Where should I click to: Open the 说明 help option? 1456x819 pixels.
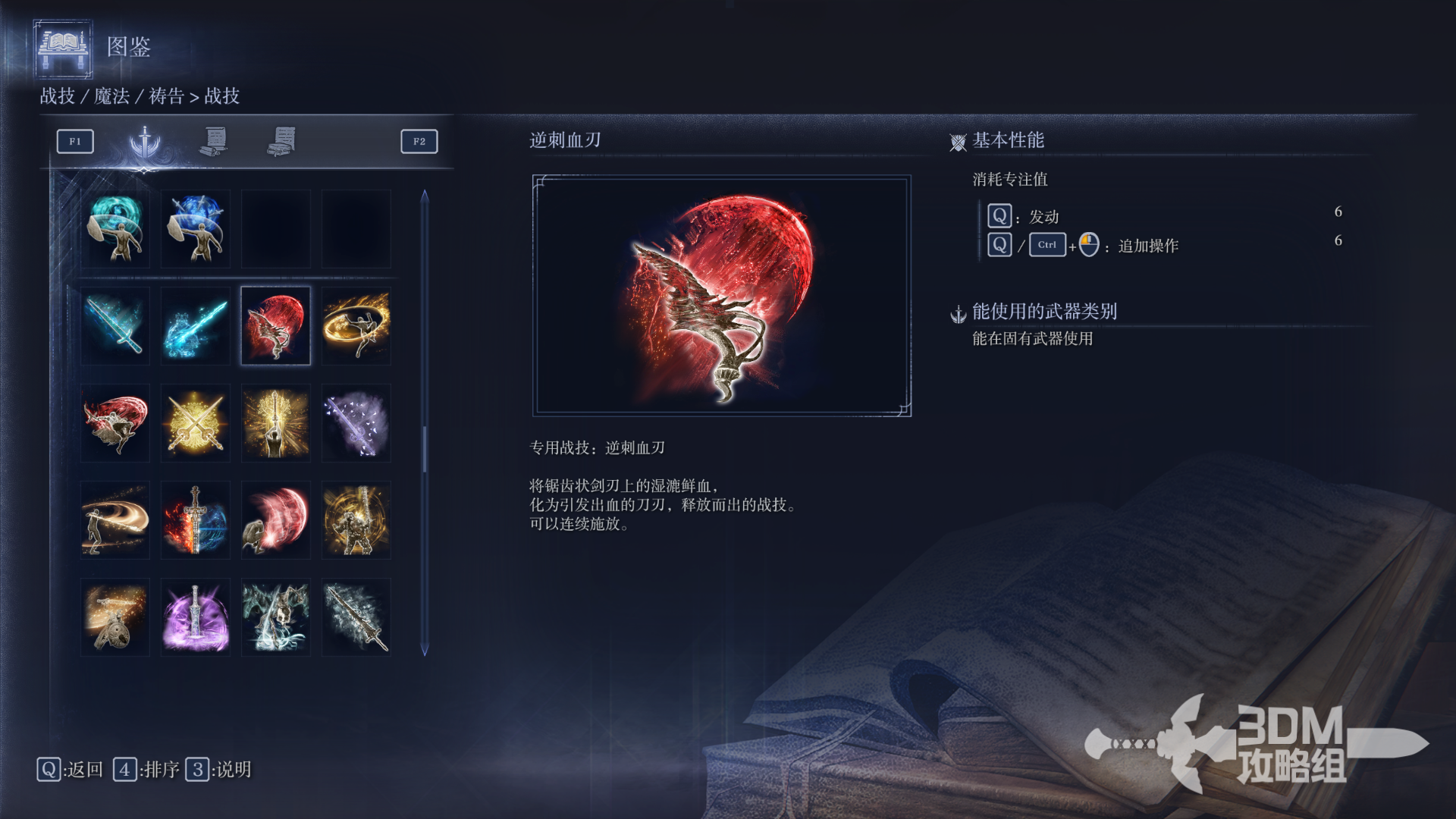(218, 769)
